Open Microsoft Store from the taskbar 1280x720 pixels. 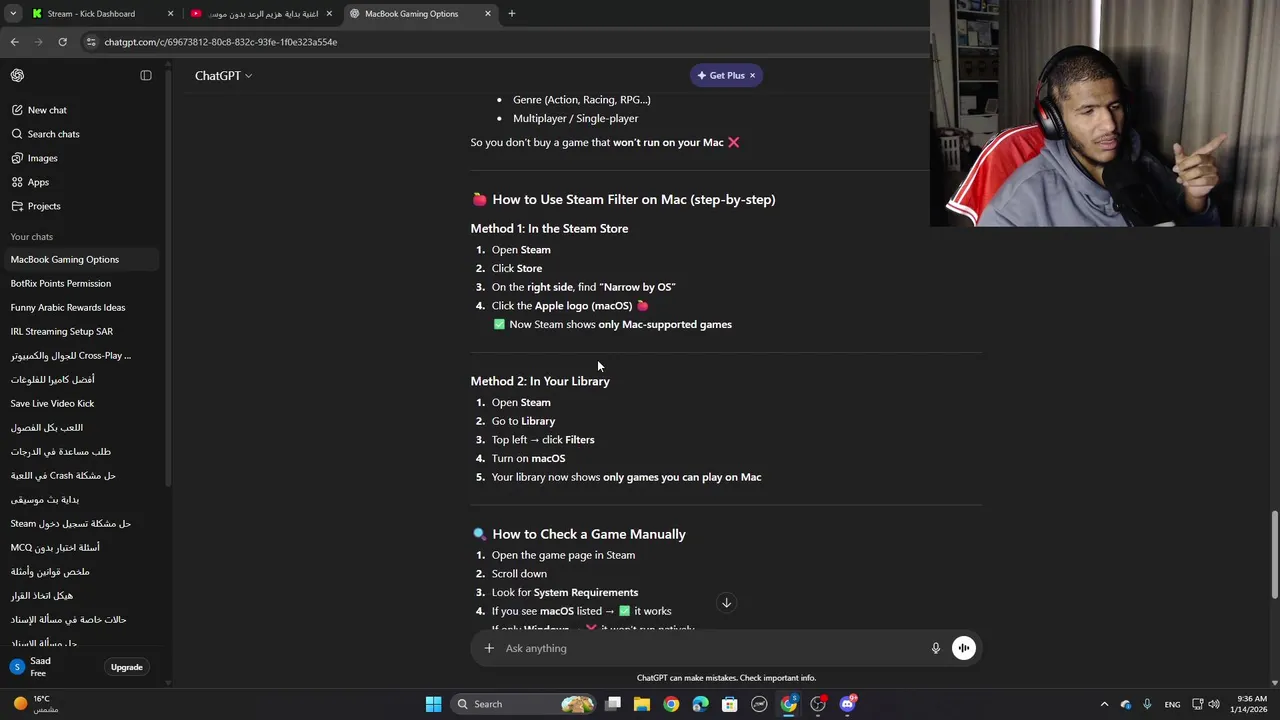(730, 704)
